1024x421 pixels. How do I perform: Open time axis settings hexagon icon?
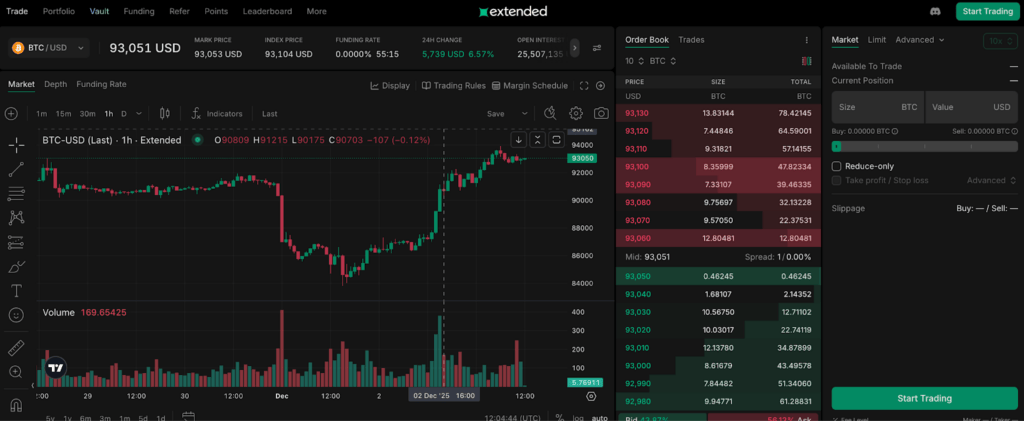591,396
